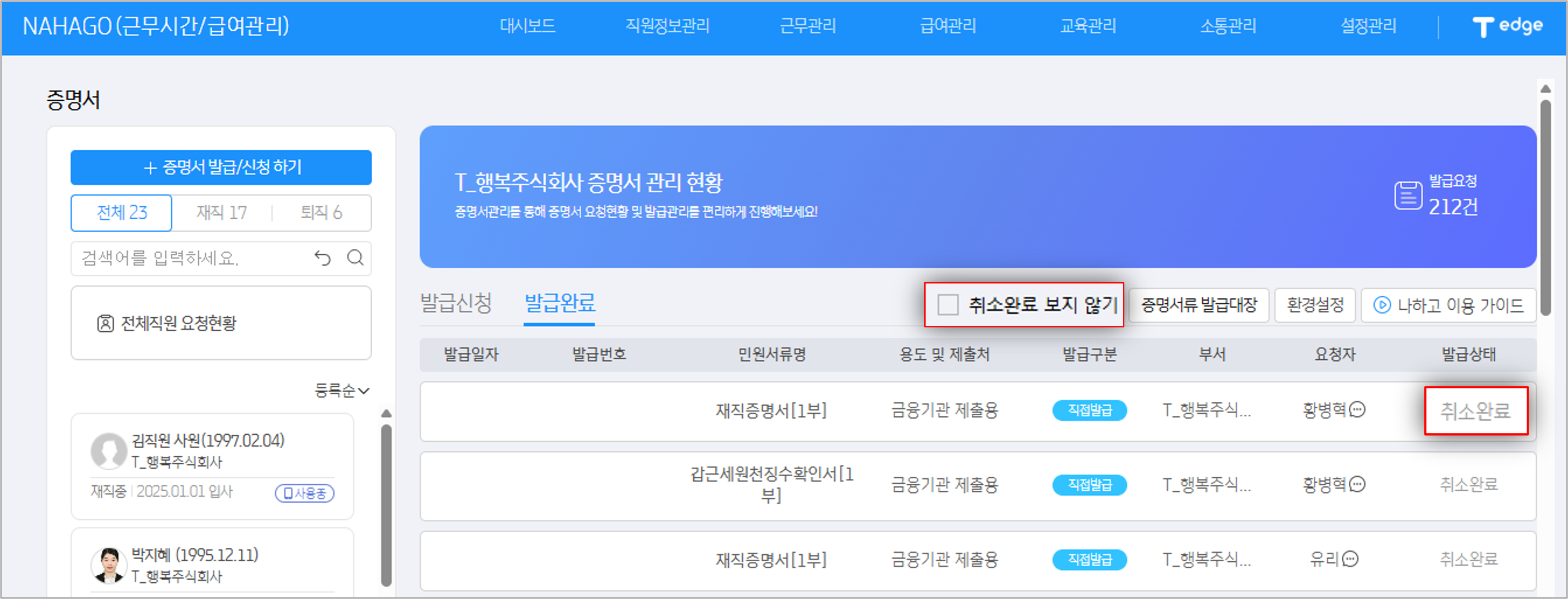The width and height of the screenshot is (1568, 599).
Task: Click the 증명서 발급/신청 하기 button
Action: (x=221, y=167)
